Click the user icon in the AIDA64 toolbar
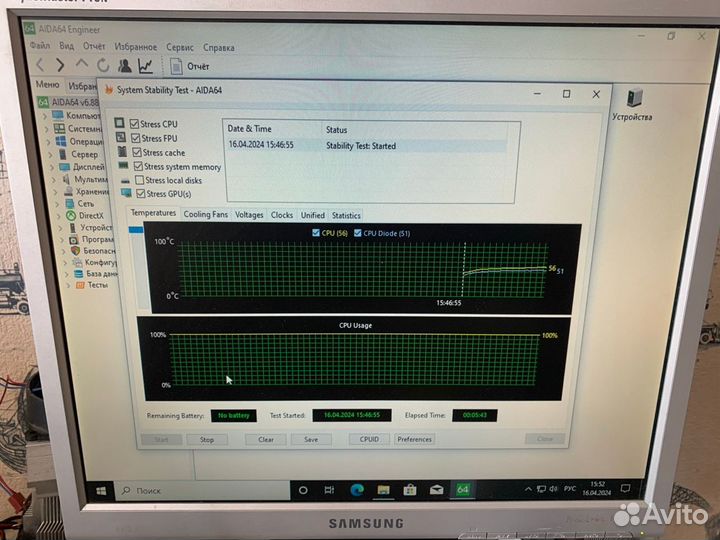Image resolution: width=720 pixels, height=540 pixels. [125, 66]
